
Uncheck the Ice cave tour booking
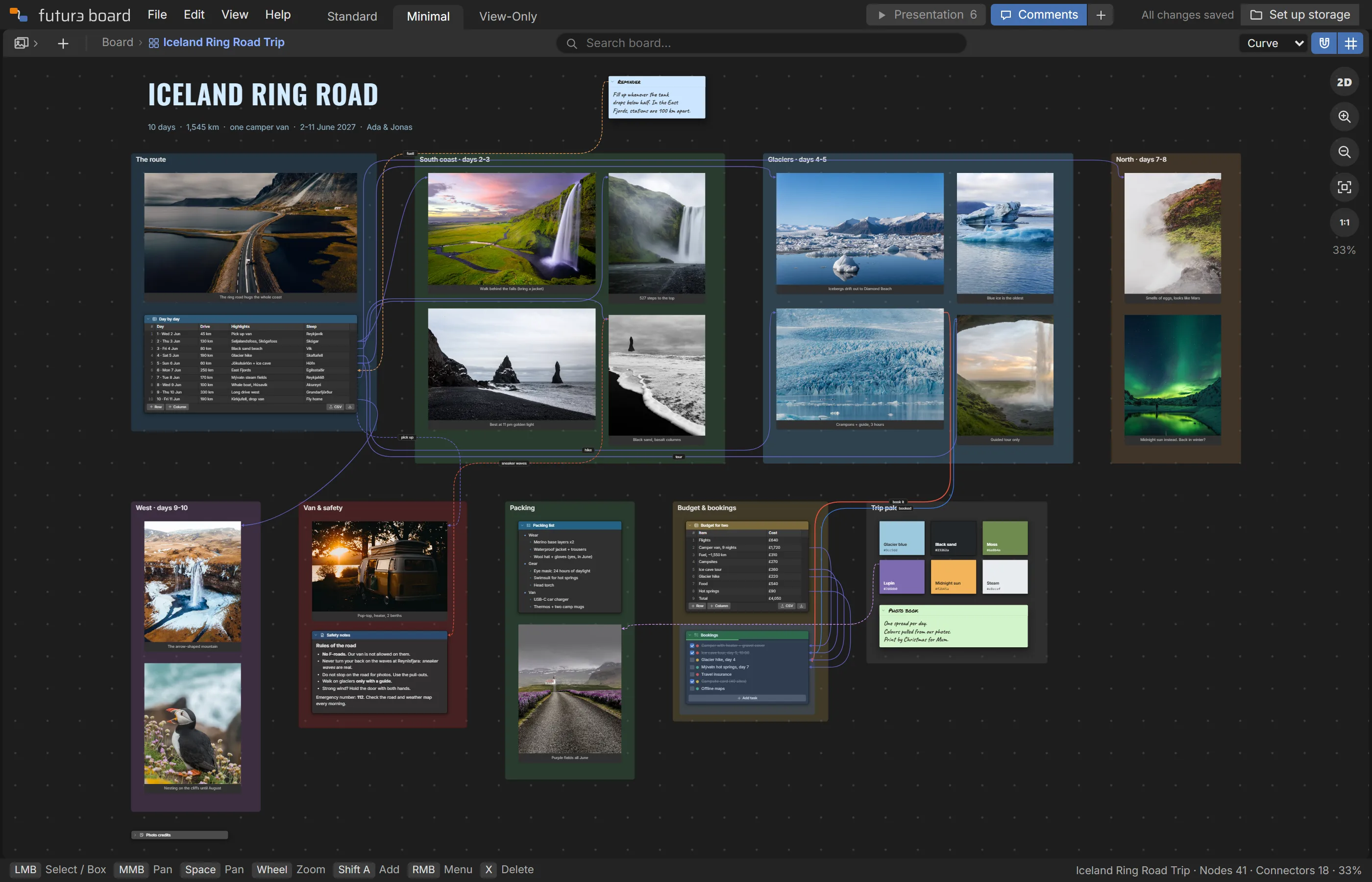(692, 653)
